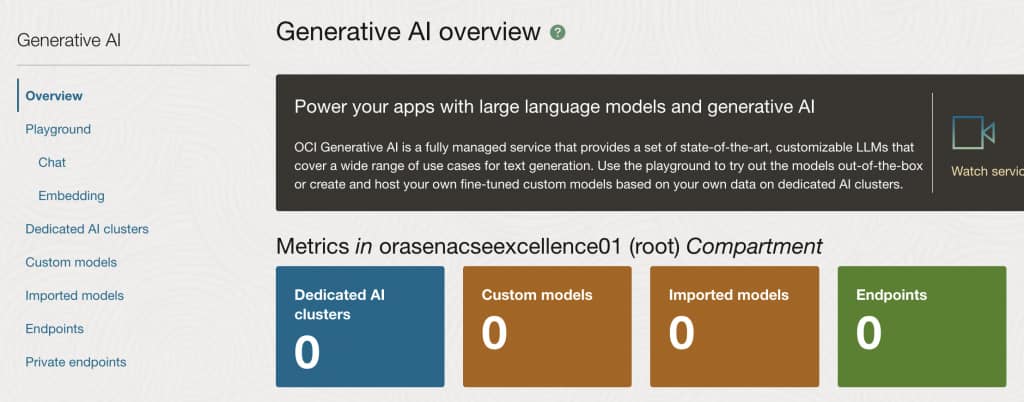1024x402 pixels.
Task: Open the Overview sidebar item
Action: point(54,96)
